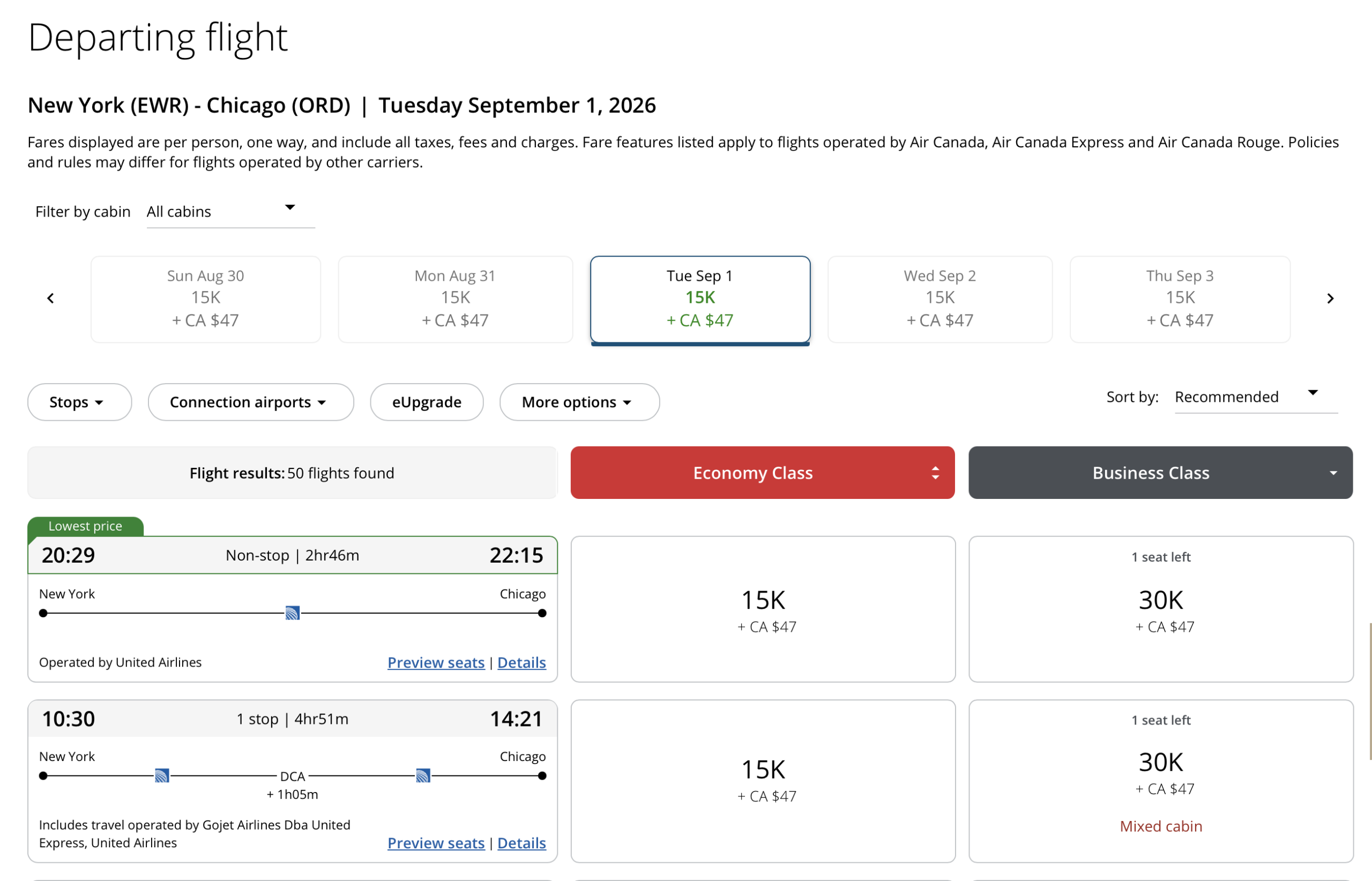This screenshot has height=881, width=1372.
Task: Click first United logo before DCA stop
Action: tap(162, 776)
